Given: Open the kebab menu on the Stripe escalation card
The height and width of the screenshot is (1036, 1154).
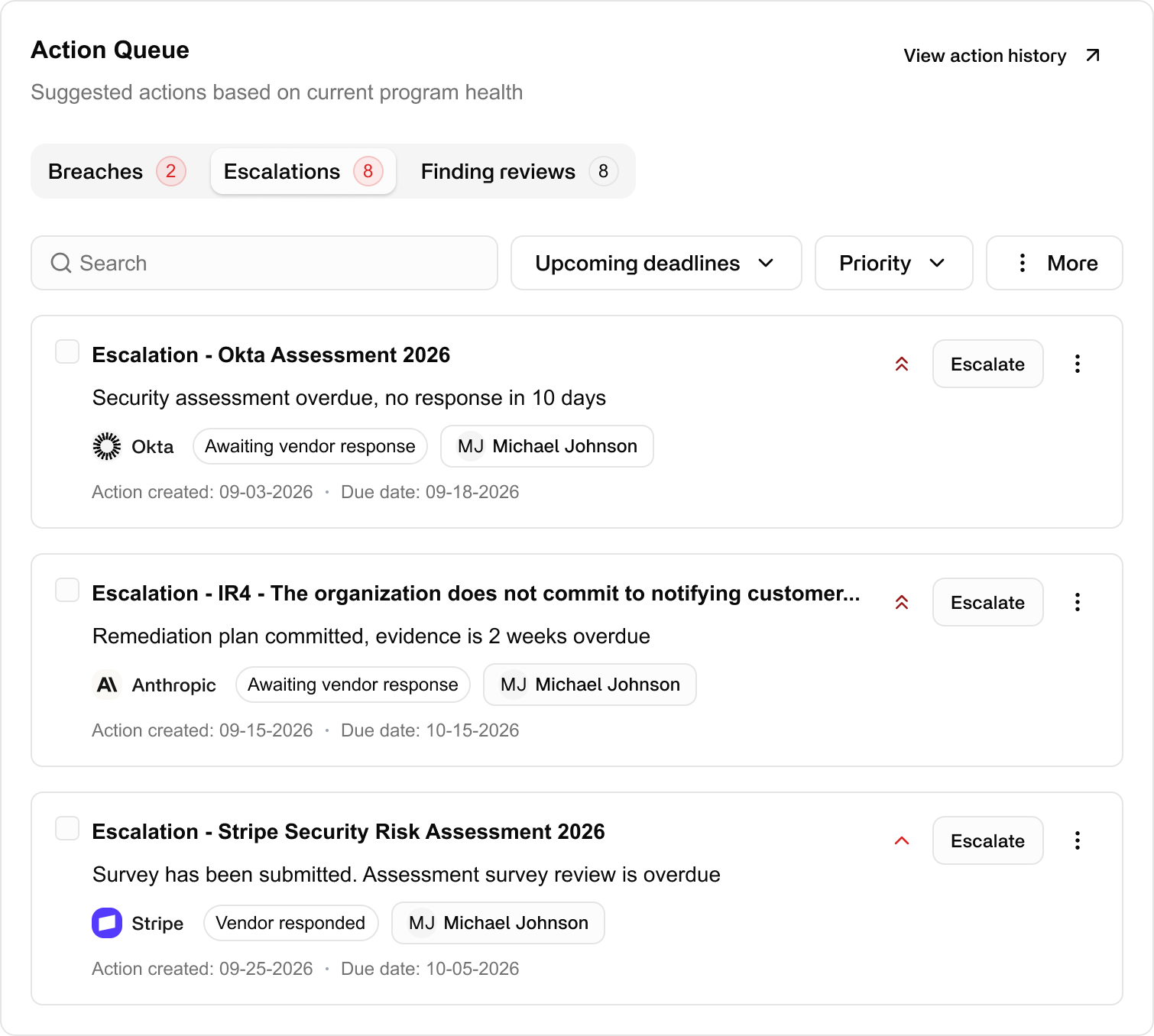Looking at the screenshot, I should tap(1078, 840).
